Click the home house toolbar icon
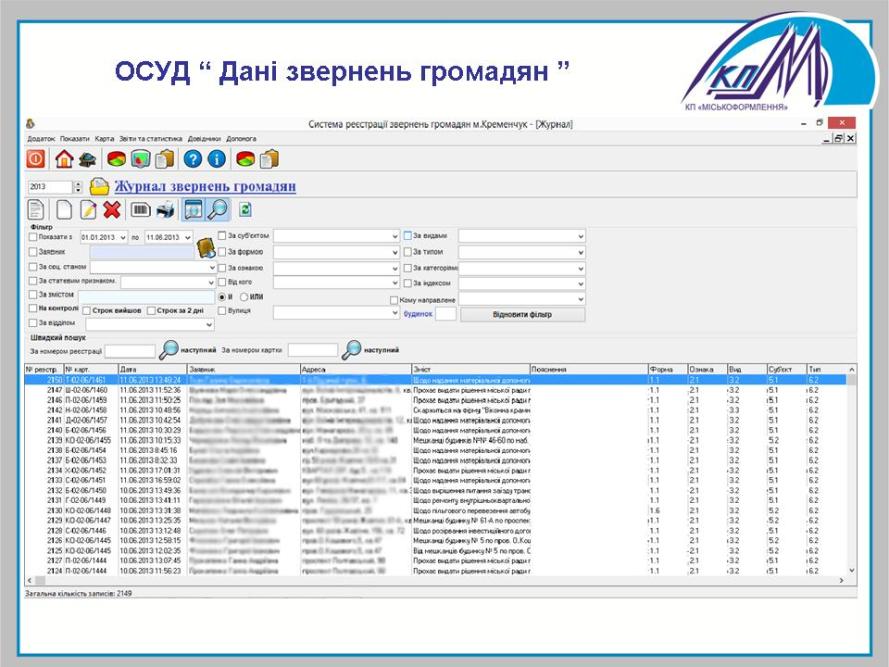 click(63, 159)
